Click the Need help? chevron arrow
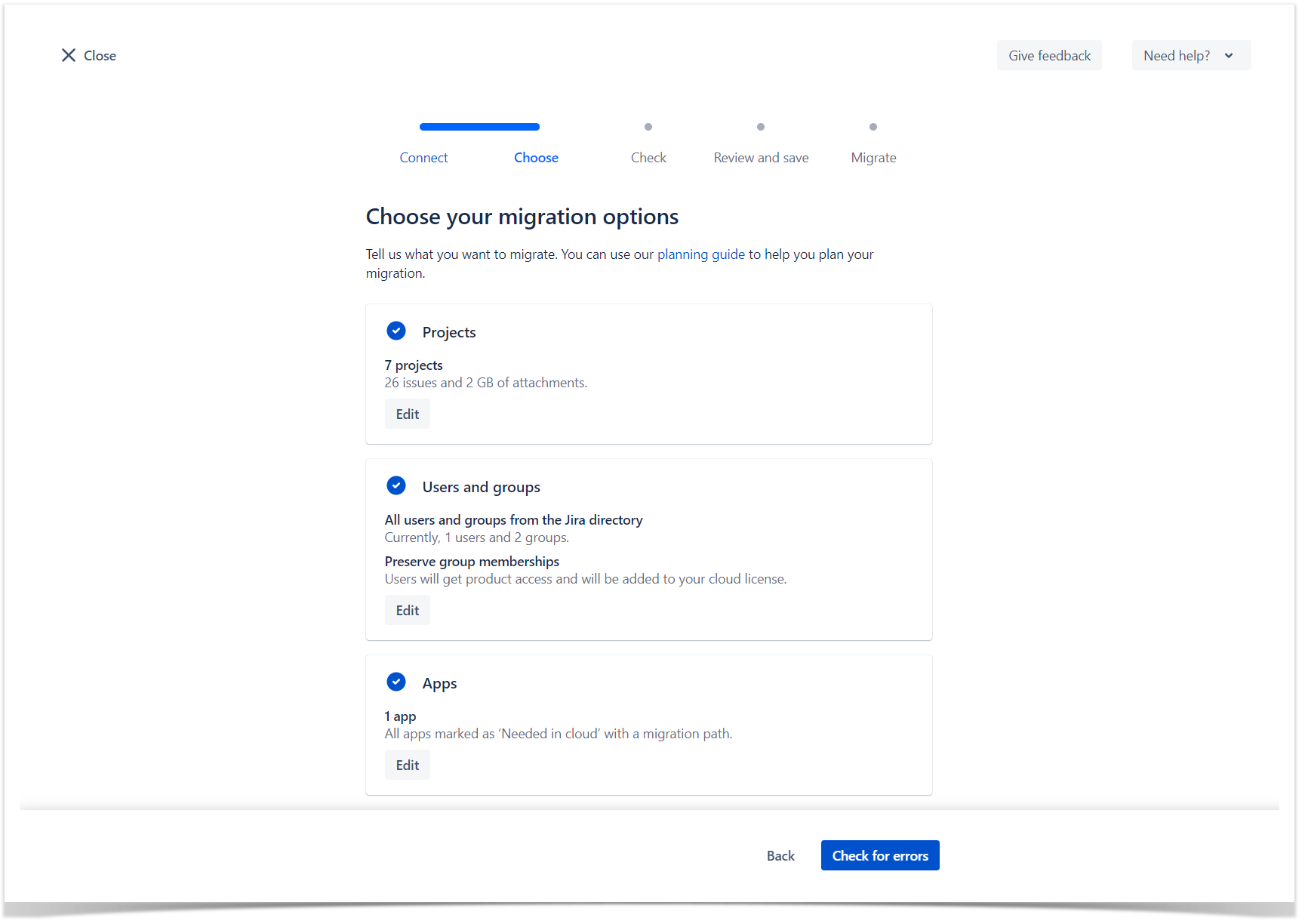 point(1229,56)
